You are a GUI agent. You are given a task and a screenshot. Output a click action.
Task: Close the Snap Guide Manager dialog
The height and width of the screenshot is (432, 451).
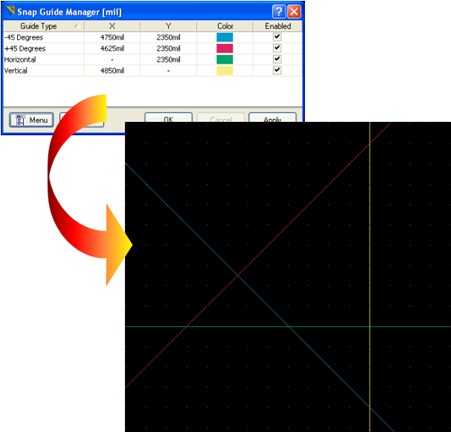[294, 12]
